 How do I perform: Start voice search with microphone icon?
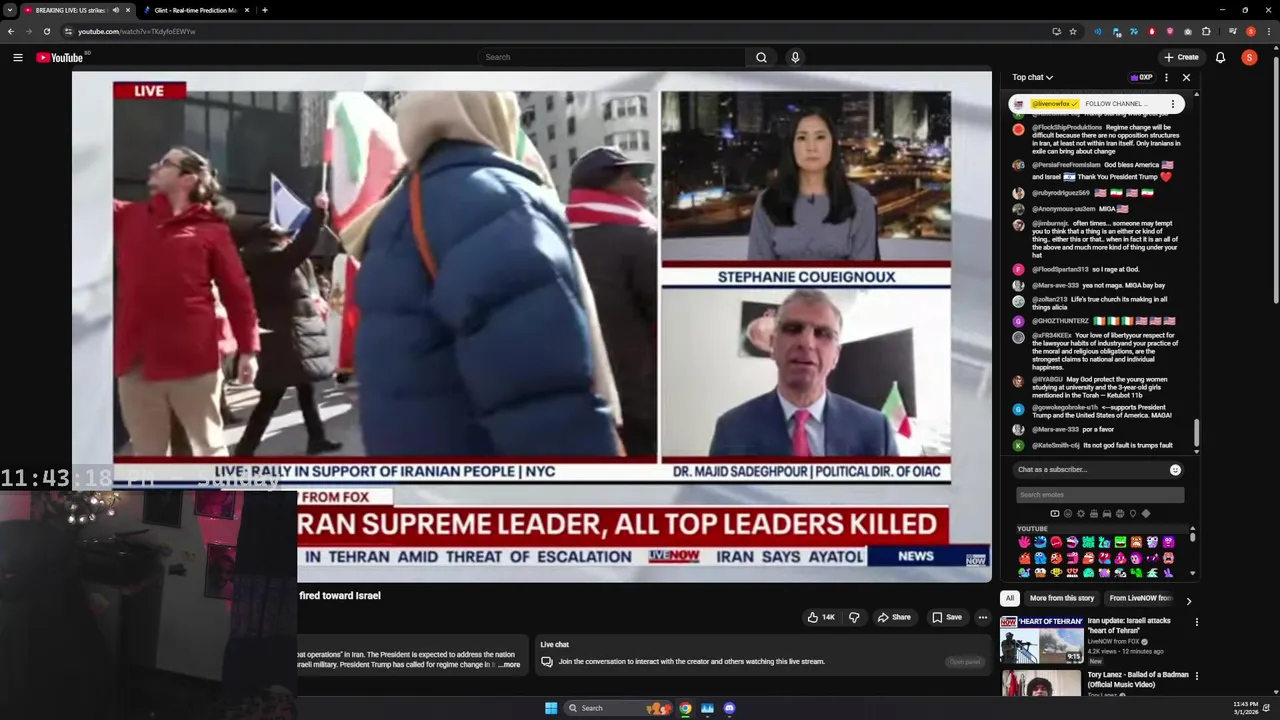click(x=795, y=57)
